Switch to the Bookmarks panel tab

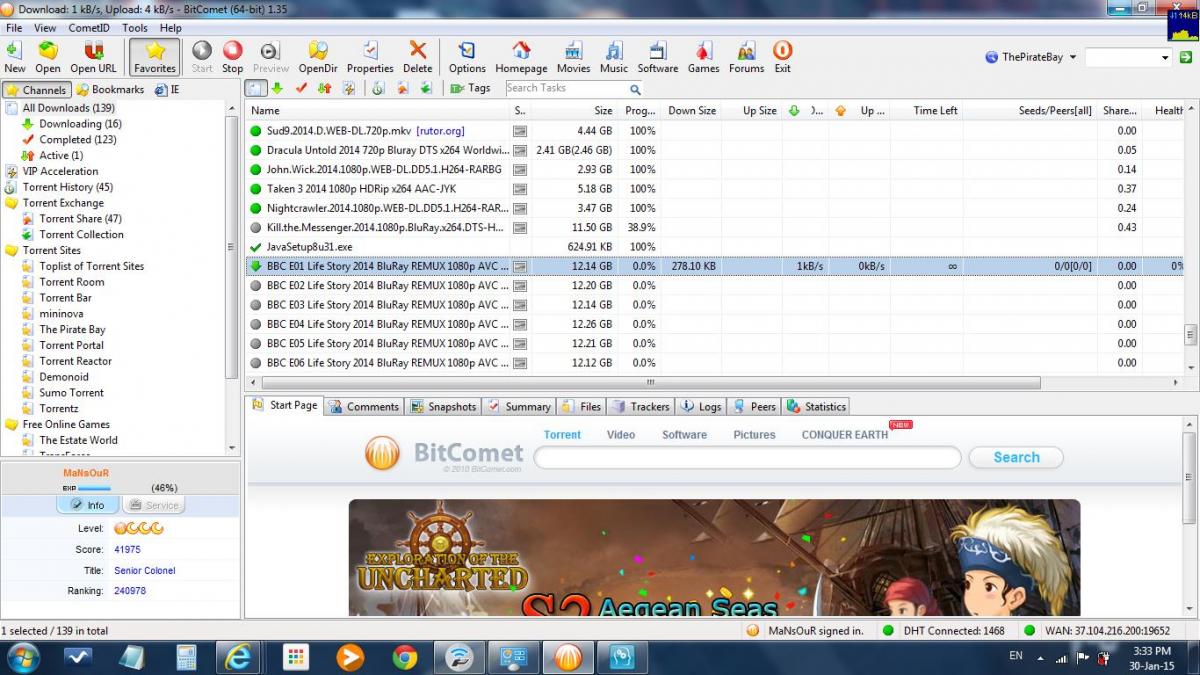pos(110,90)
